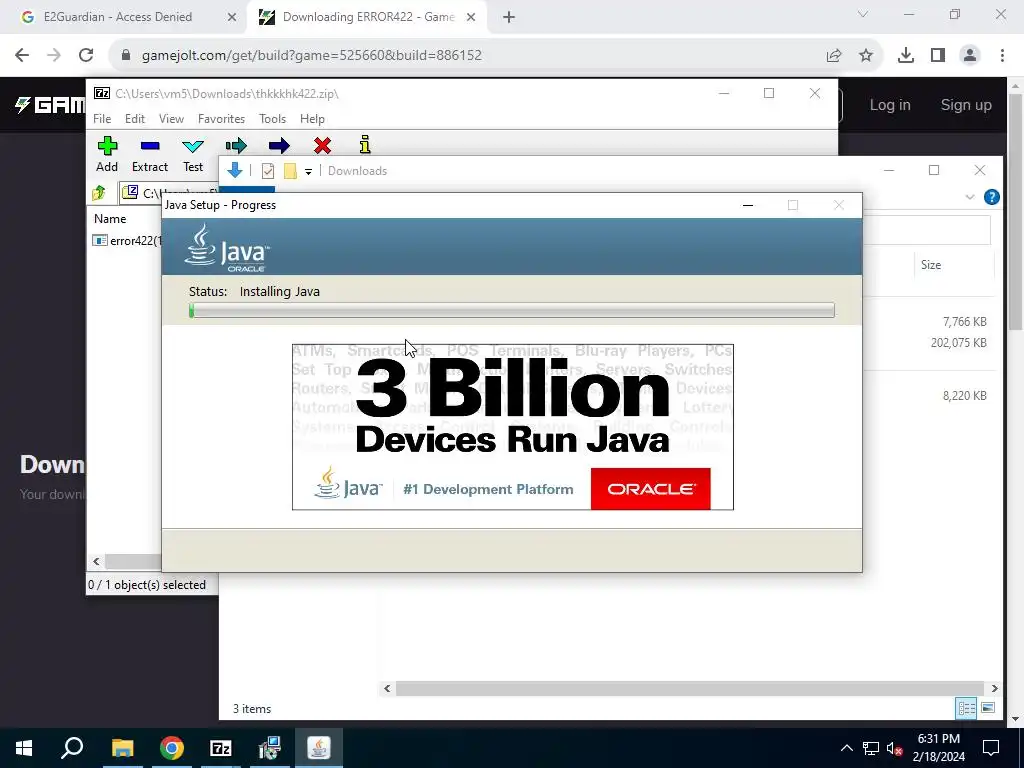Click the installer icon on the taskbar
This screenshot has height=768, width=1024.
(x=270, y=748)
